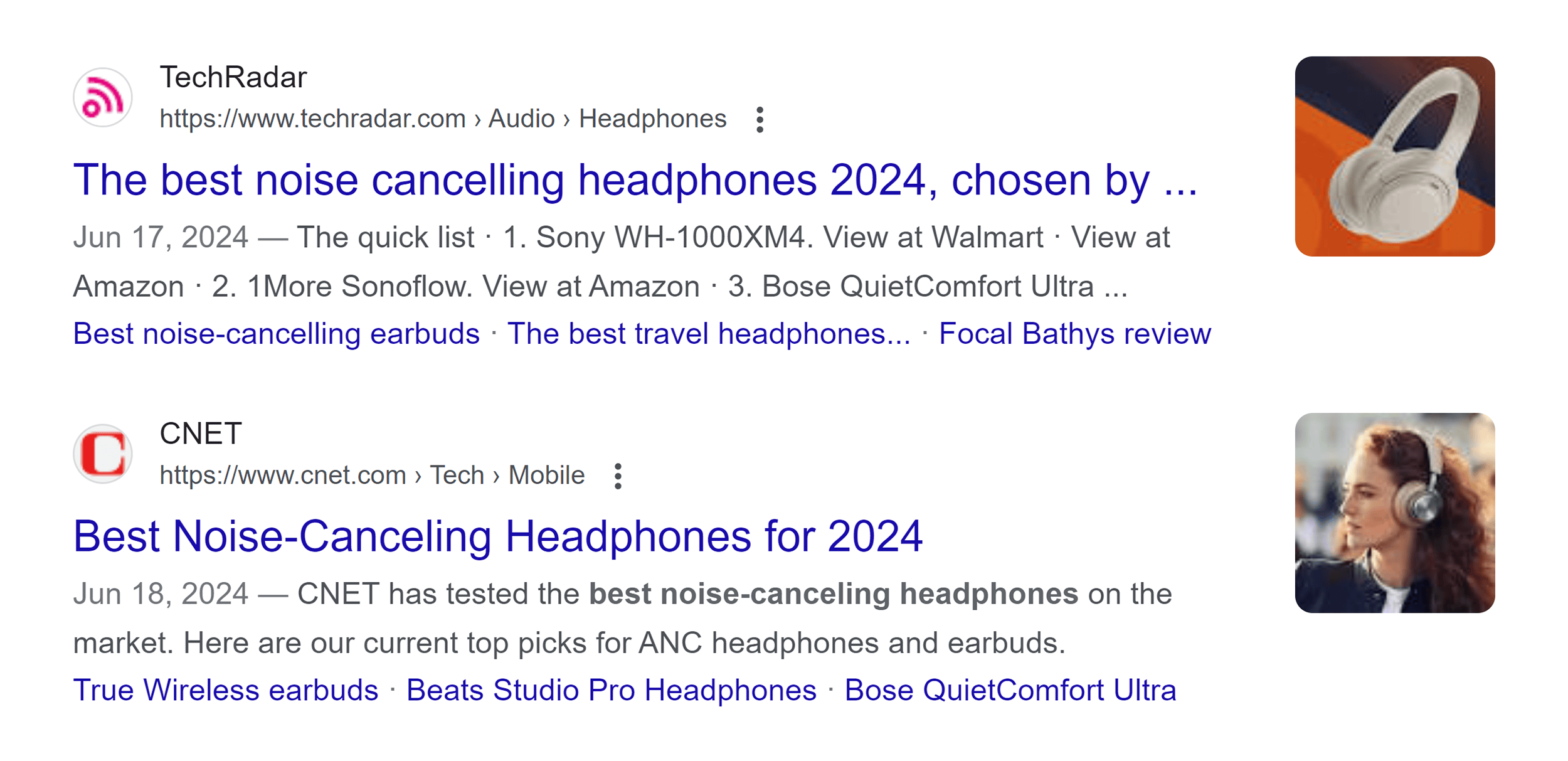Open more options for the CNET result
1568x761 pixels.
[x=618, y=477]
